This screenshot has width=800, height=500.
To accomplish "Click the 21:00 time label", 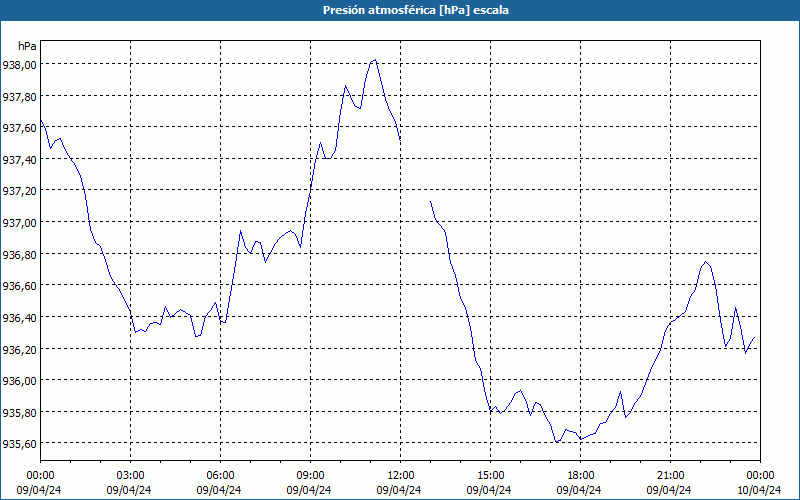I will click(670, 476).
